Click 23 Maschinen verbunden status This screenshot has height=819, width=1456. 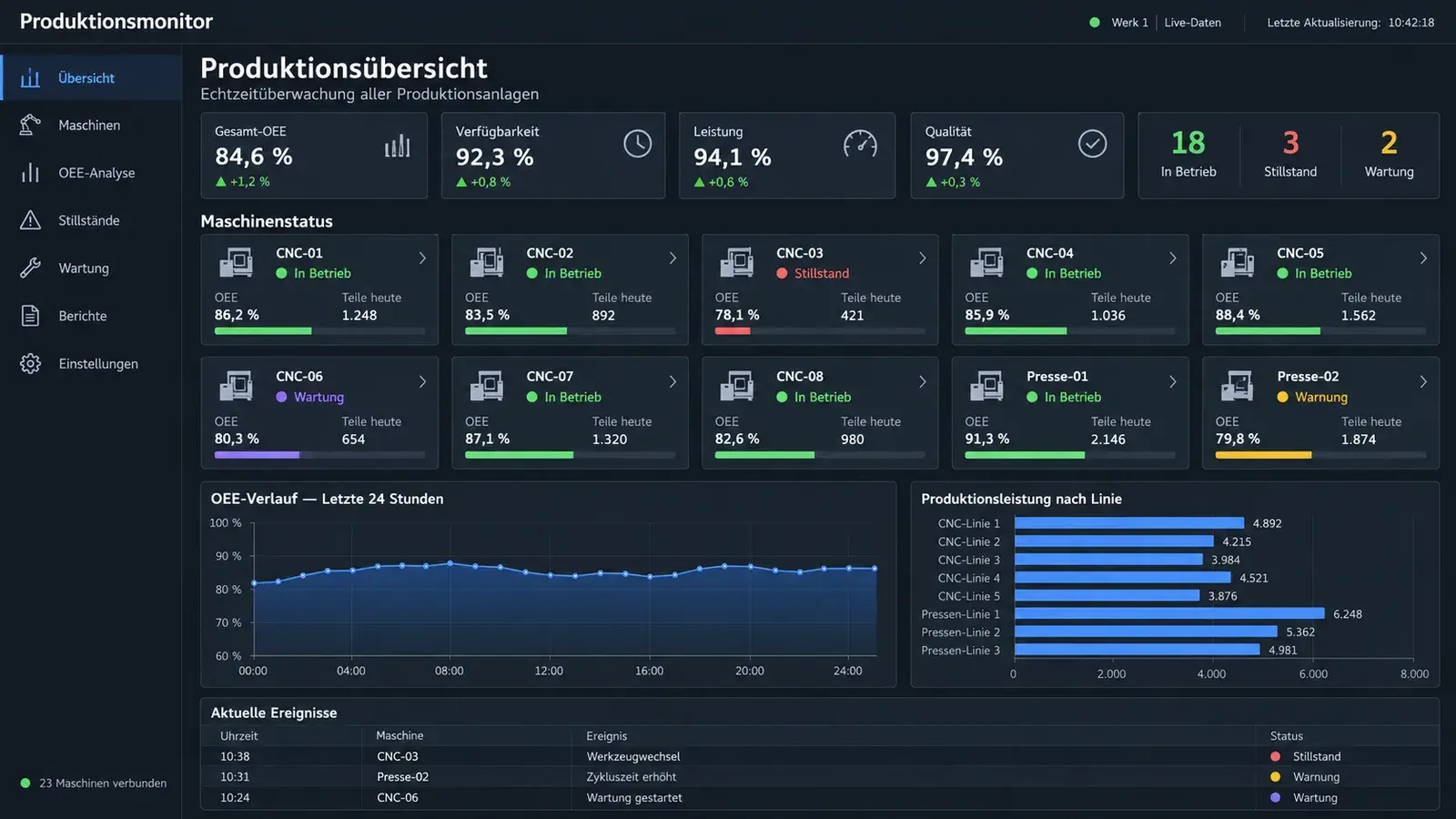(x=94, y=784)
